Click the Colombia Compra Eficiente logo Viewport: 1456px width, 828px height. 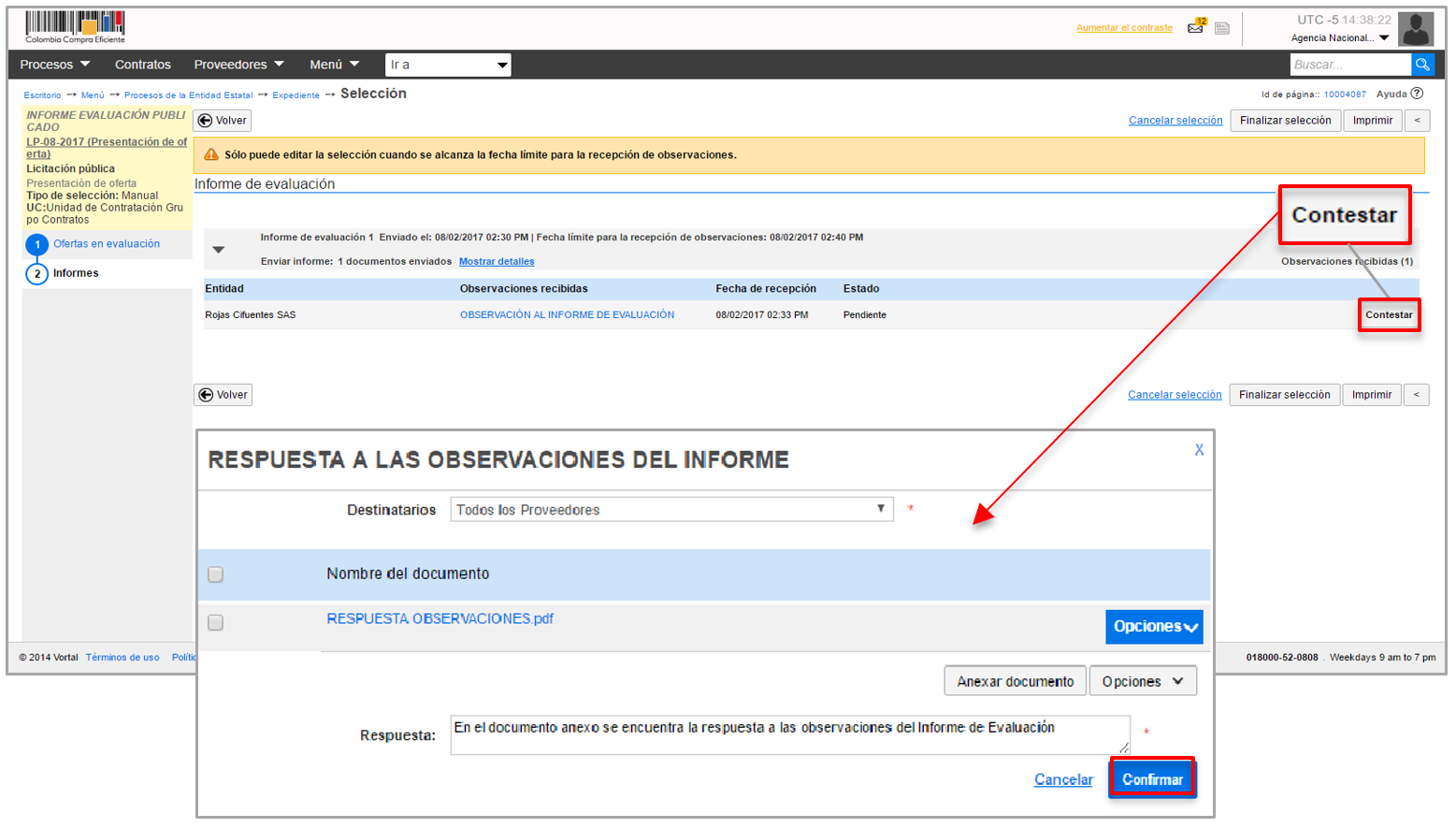(75, 26)
